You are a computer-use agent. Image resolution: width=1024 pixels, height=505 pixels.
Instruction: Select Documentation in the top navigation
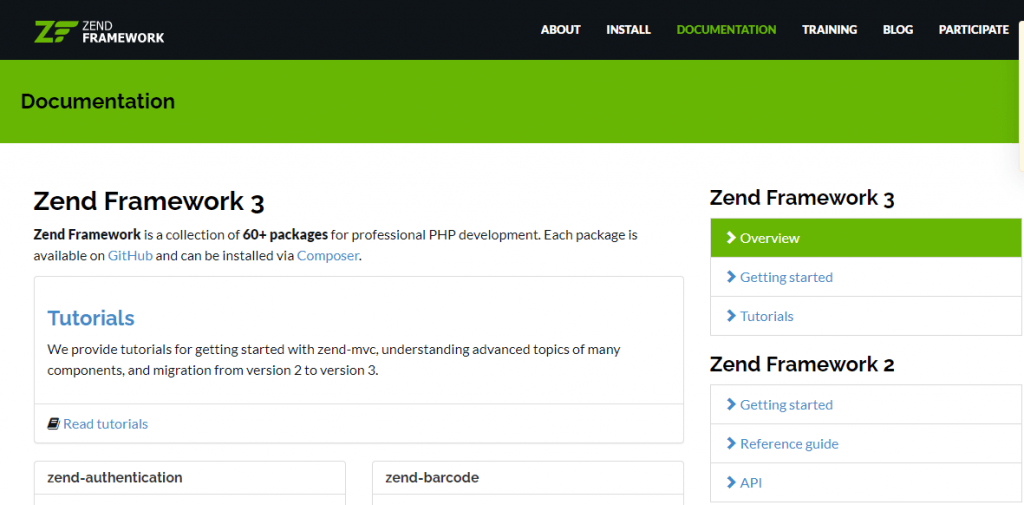click(x=726, y=29)
